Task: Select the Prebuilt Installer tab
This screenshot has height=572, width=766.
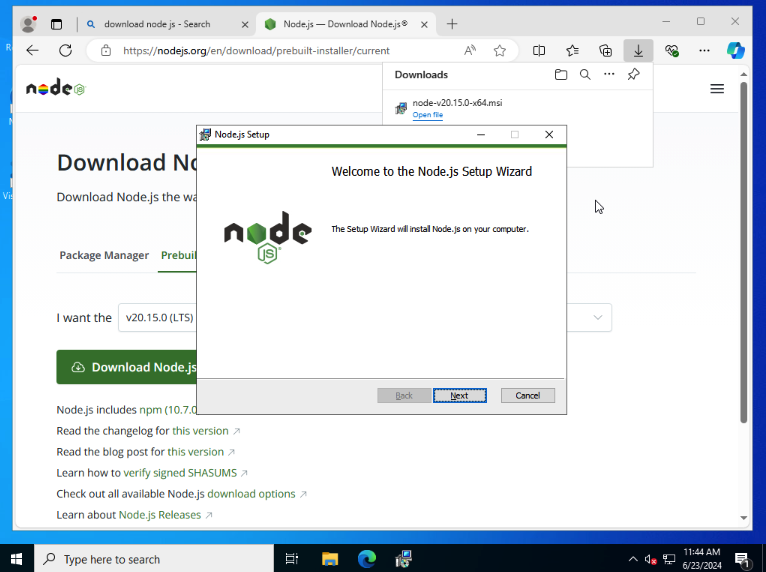Action: click(178, 255)
